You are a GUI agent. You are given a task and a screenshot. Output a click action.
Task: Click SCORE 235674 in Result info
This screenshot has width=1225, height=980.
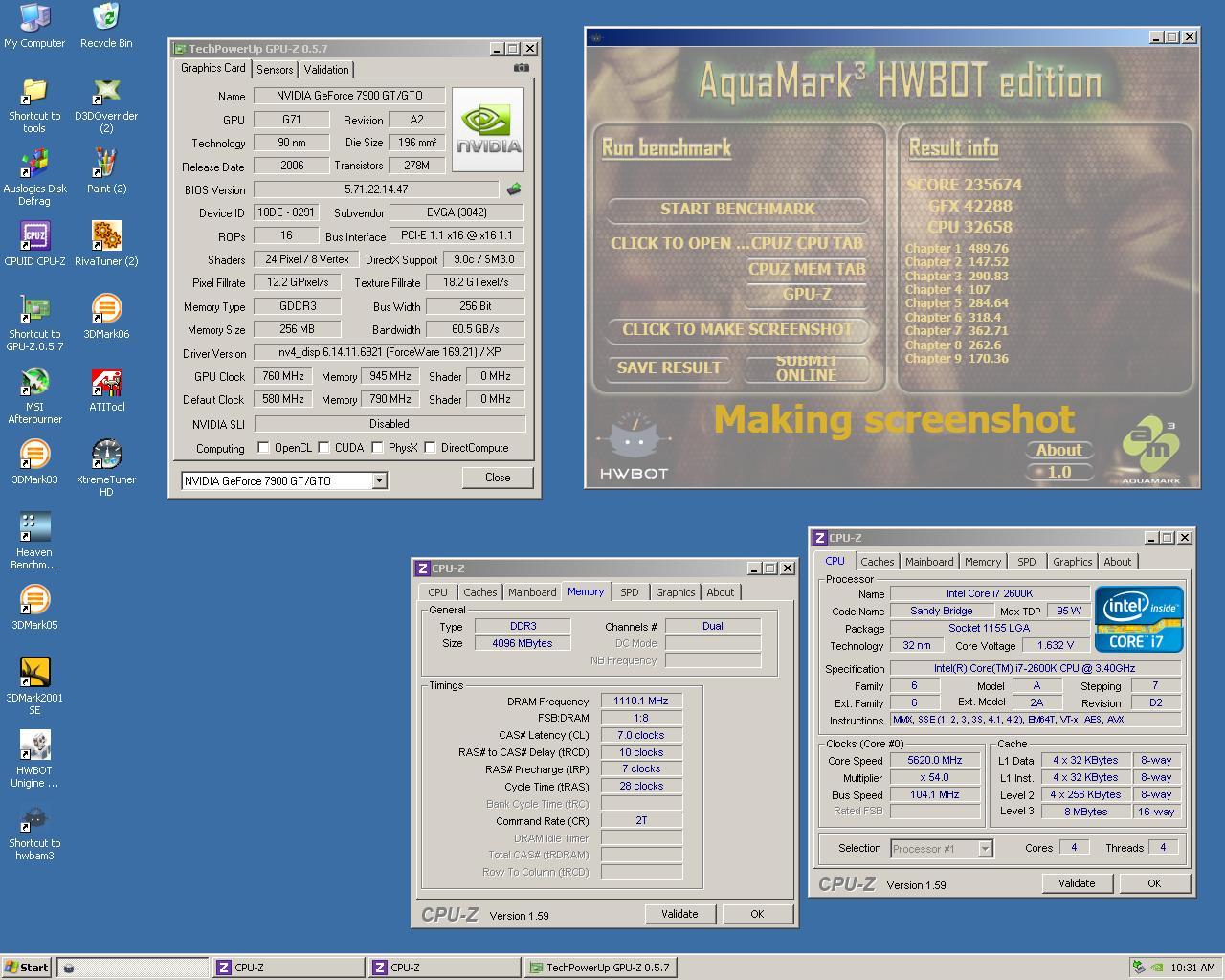coord(964,185)
